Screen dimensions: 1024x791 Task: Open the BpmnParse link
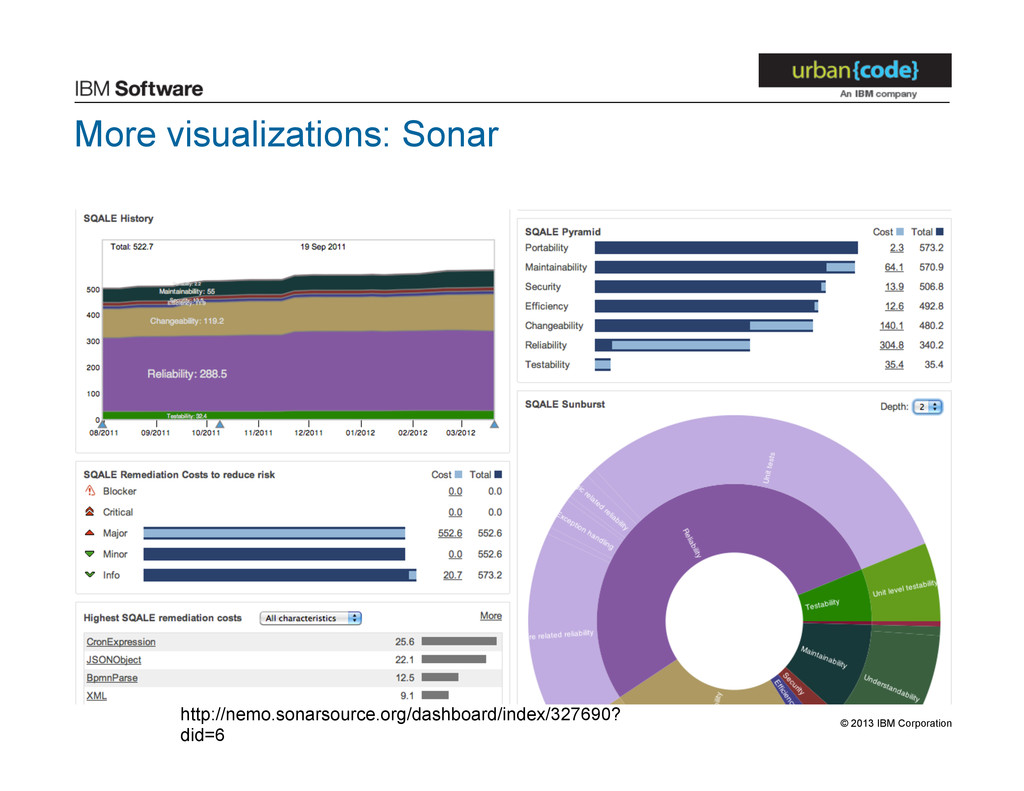(x=112, y=678)
